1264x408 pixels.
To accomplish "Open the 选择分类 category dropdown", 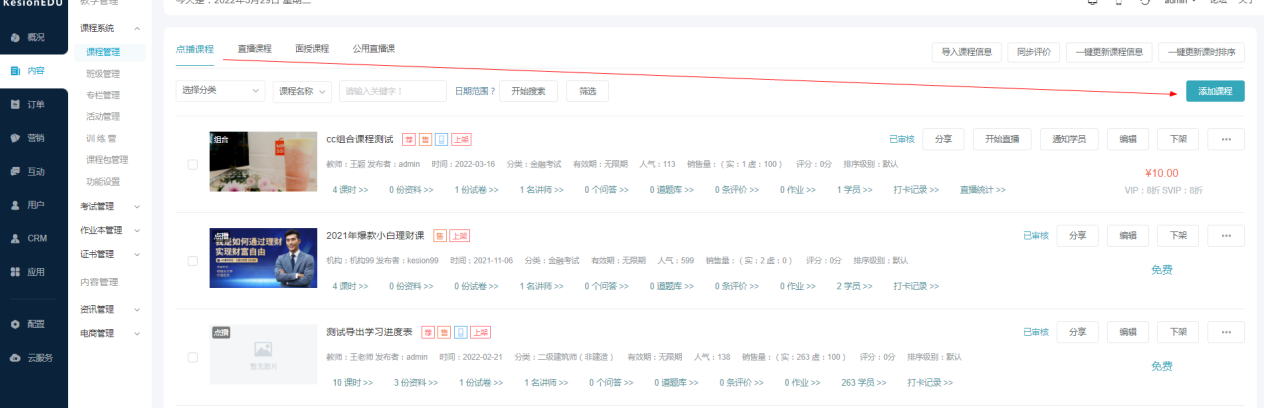I will (220, 91).
